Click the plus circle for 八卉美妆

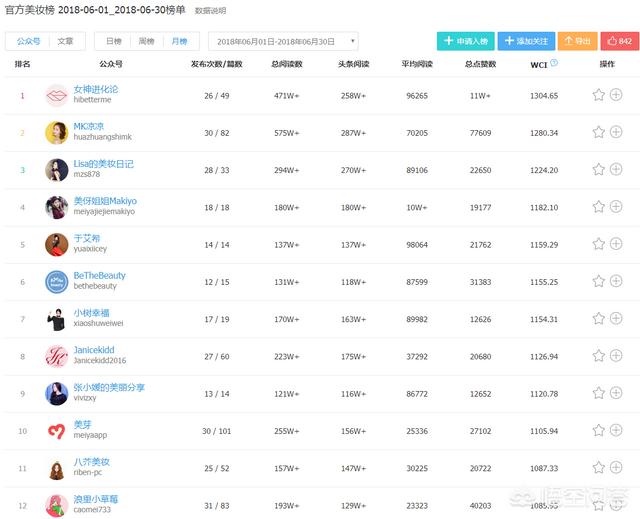point(616,467)
